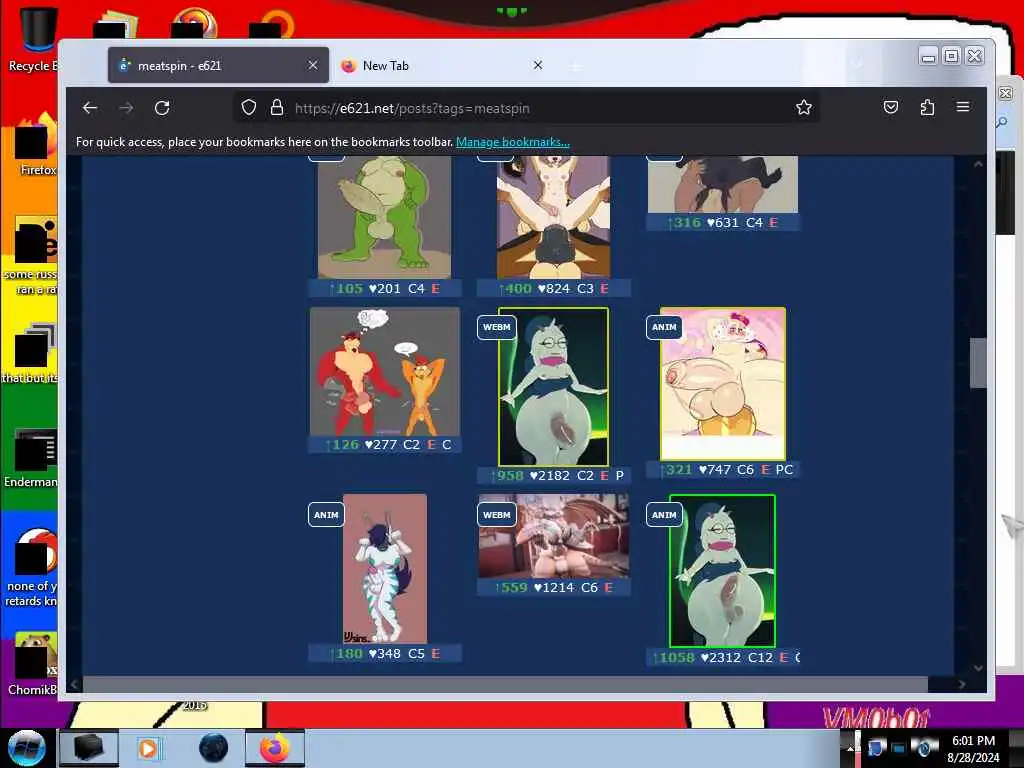Open the 'ChomikB' desktop icon
This screenshot has height=768, width=1024.
coord(34,664)
